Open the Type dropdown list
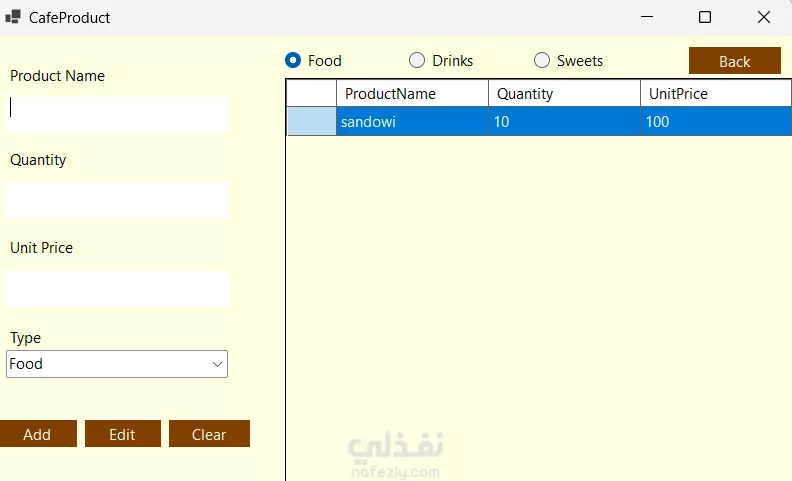 pos(217,364)
